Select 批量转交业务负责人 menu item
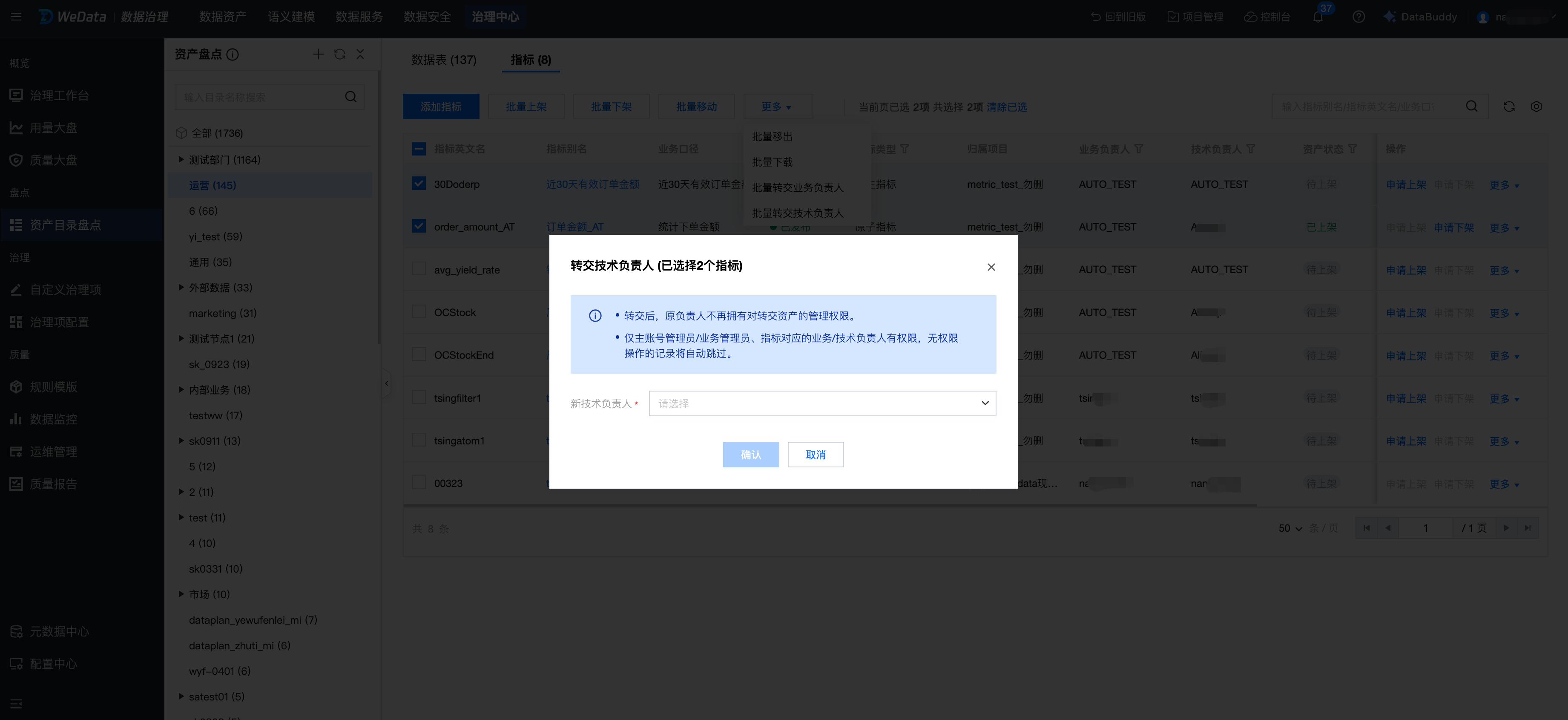Viewport: 1568px width, 720px height. coord(797,187)
